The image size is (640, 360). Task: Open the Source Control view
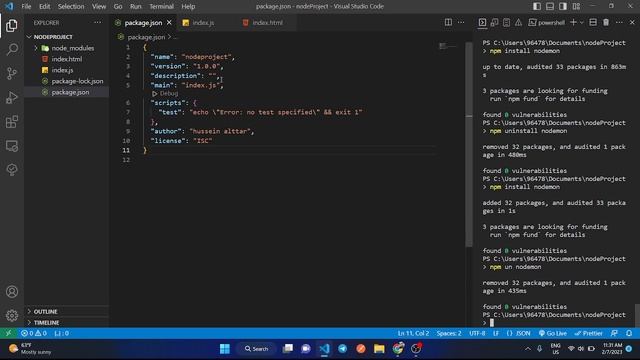(x=12, y=73)
